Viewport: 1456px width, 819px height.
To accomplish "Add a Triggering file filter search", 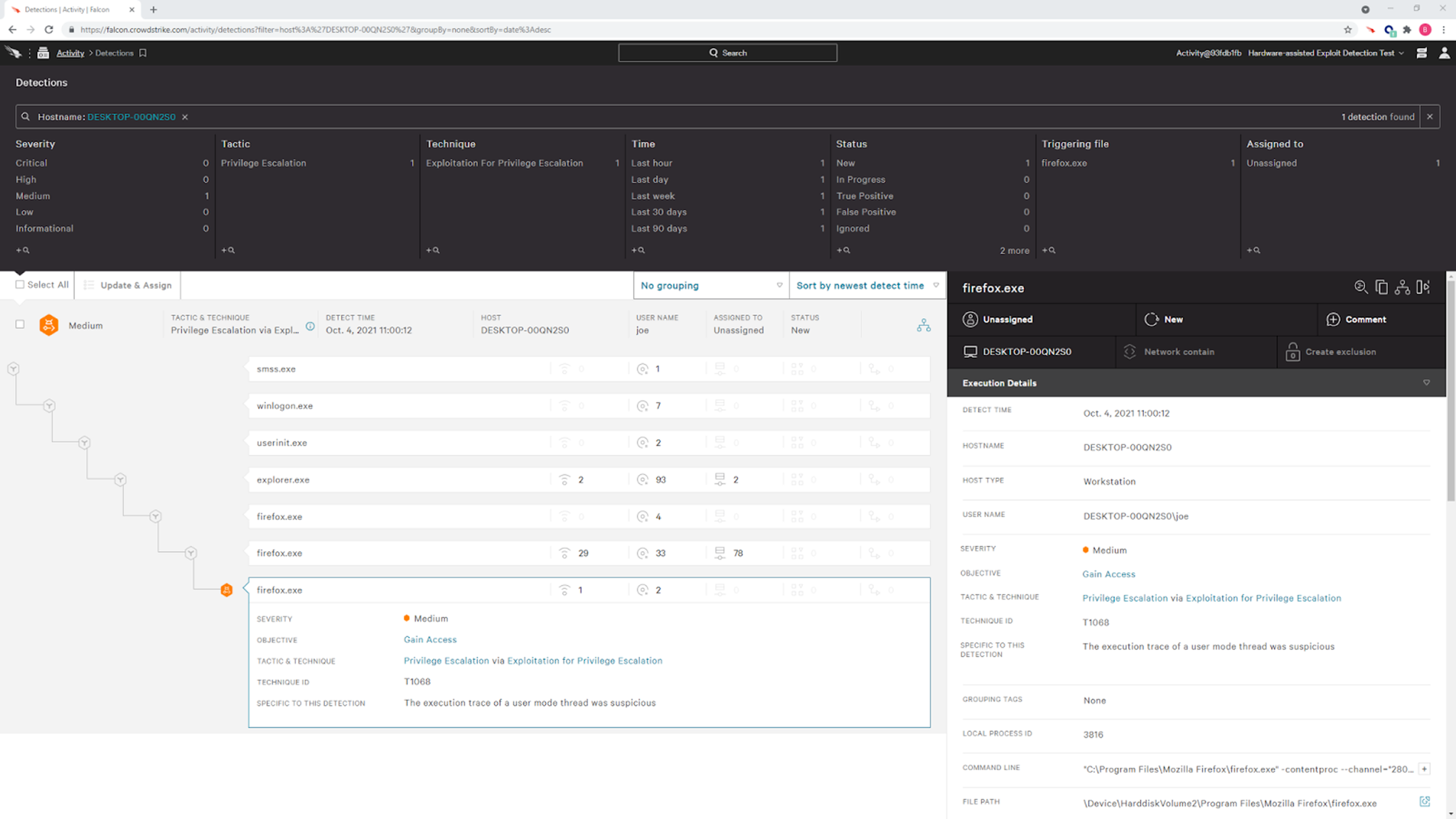I will (1049, 250).
